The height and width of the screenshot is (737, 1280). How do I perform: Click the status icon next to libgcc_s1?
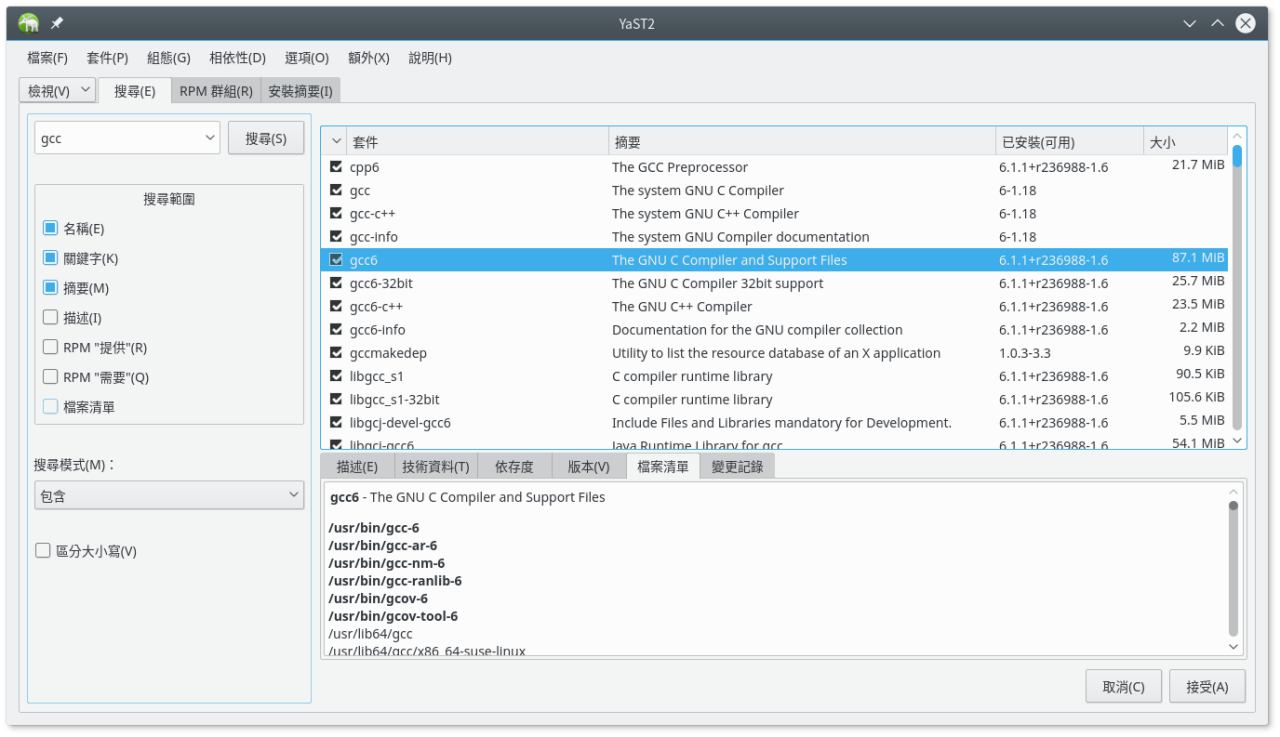tap(336, 377)
